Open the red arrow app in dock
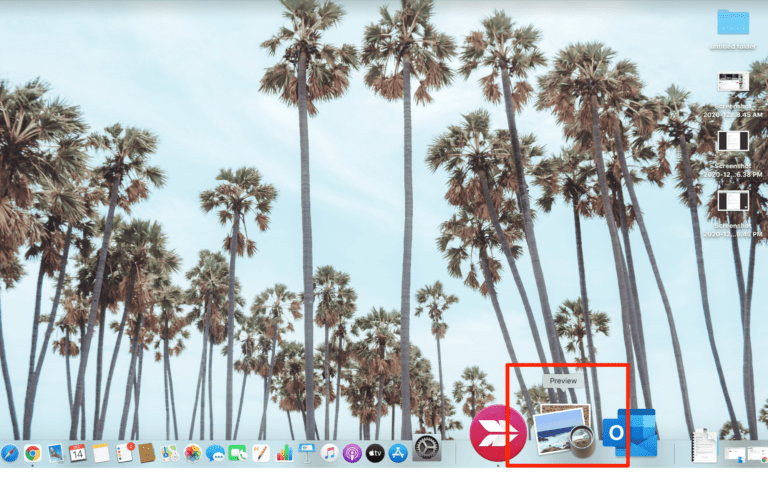The width and height of the screenshot is (768, 479). 498,434
